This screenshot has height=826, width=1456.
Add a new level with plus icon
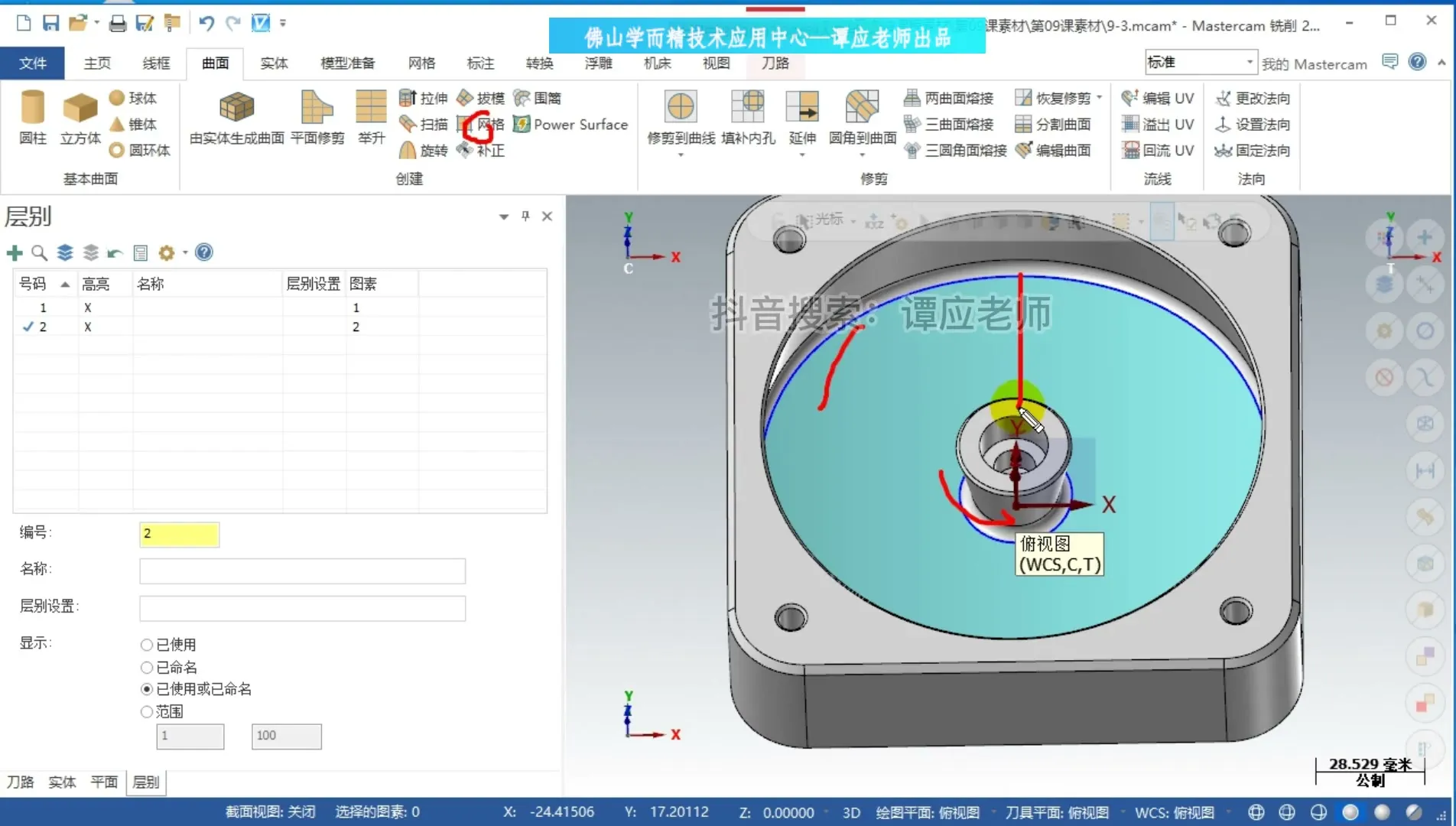click(x=15, y=253)
